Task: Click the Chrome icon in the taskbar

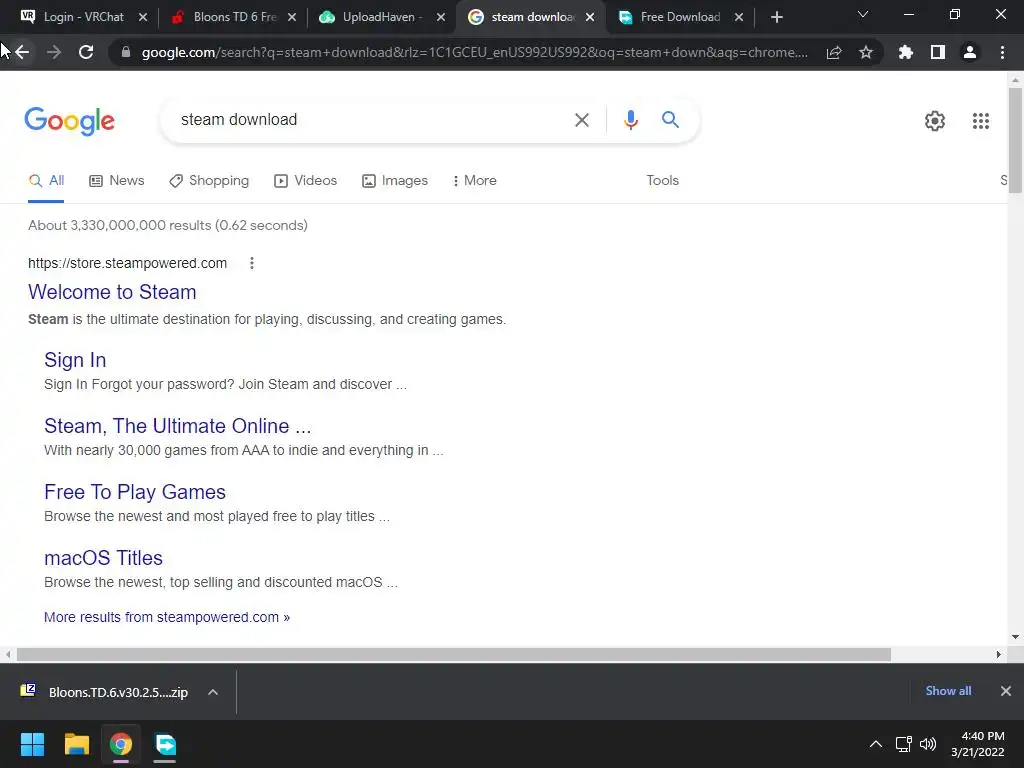Action: 120,744
